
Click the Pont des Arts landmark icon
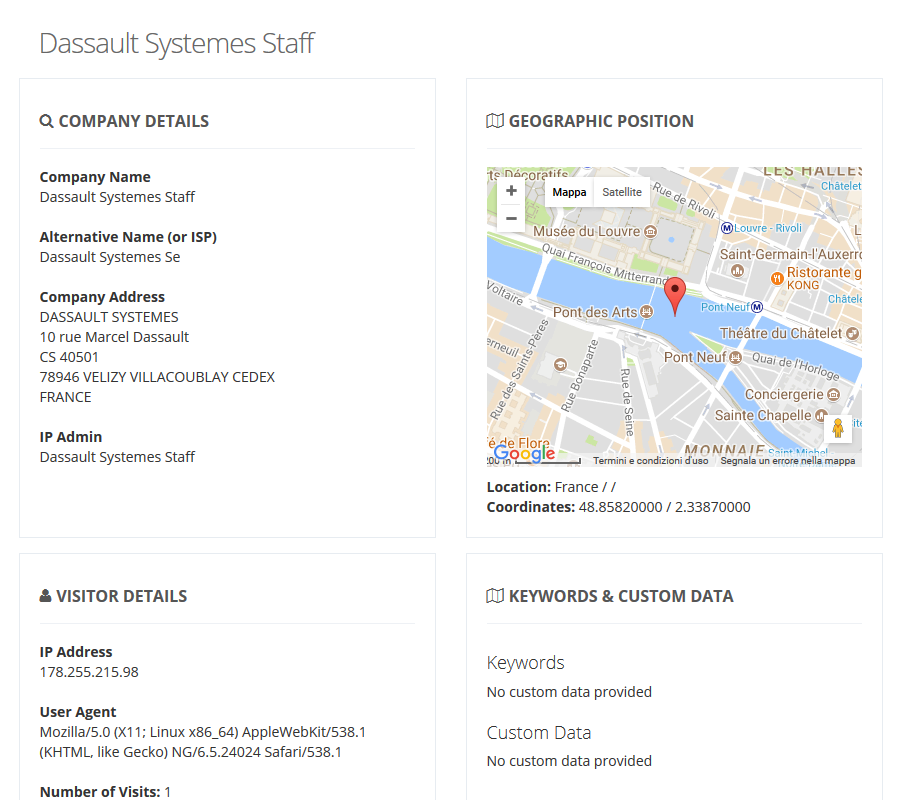coord(647,312)
